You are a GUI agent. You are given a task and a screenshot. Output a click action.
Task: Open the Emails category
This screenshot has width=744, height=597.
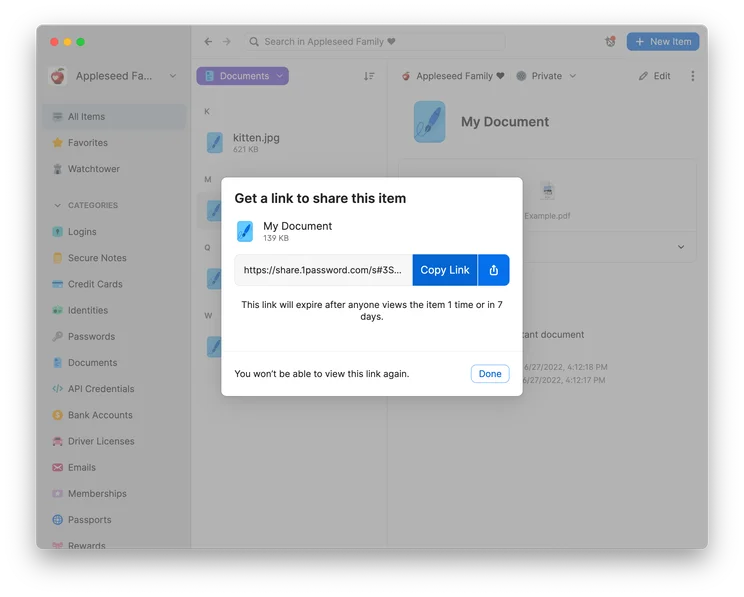(114, 467)
